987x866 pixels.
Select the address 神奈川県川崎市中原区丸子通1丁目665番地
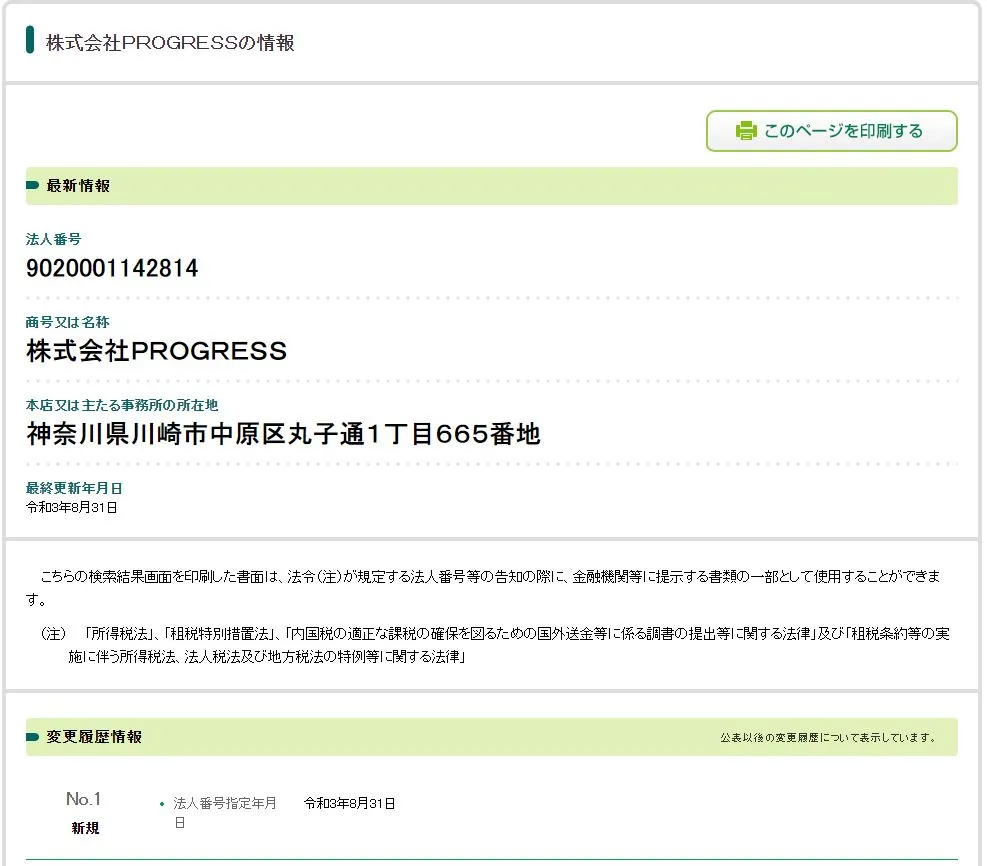(x=283, y=434)
